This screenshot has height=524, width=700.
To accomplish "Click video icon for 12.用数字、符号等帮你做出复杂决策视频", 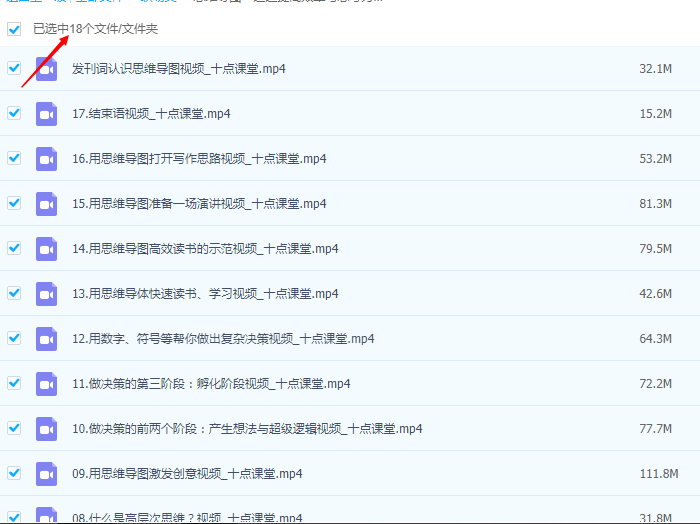I will pos(46,339).
